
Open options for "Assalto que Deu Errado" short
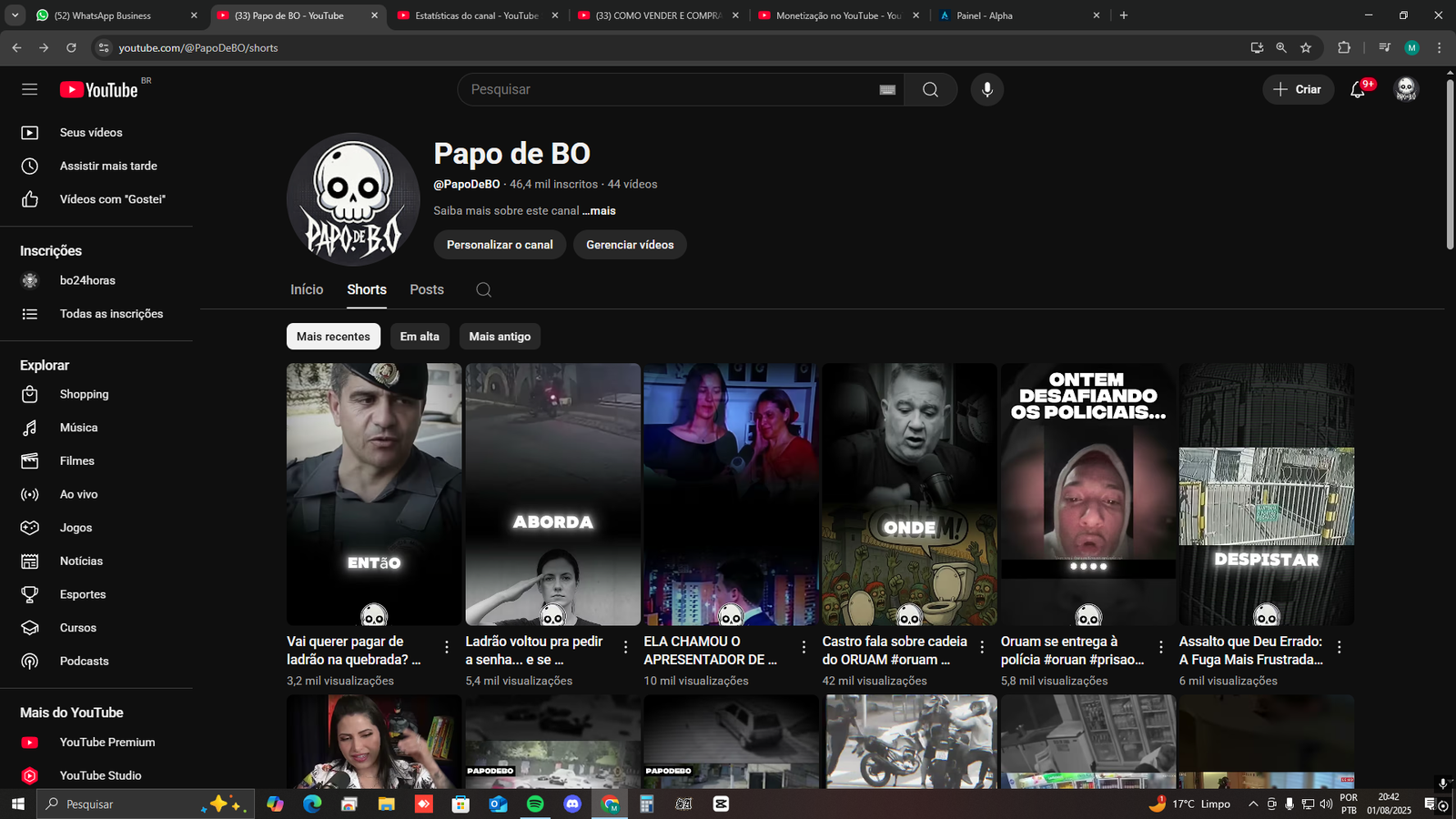point(1339,647)
